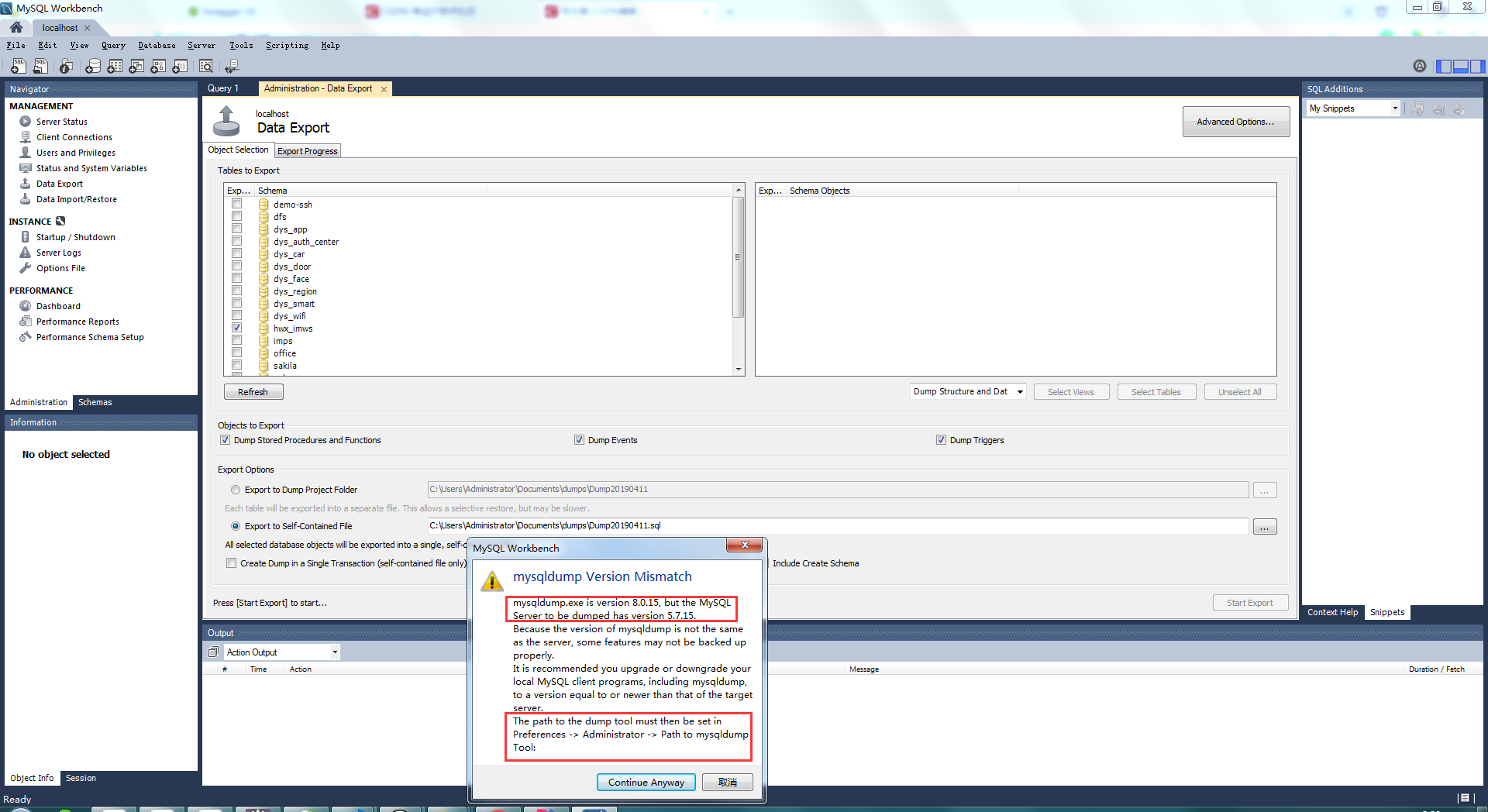This screenshot has width=1488, height=812.
Task: Open a new SQL query tab
Action: tap(17, 66)
